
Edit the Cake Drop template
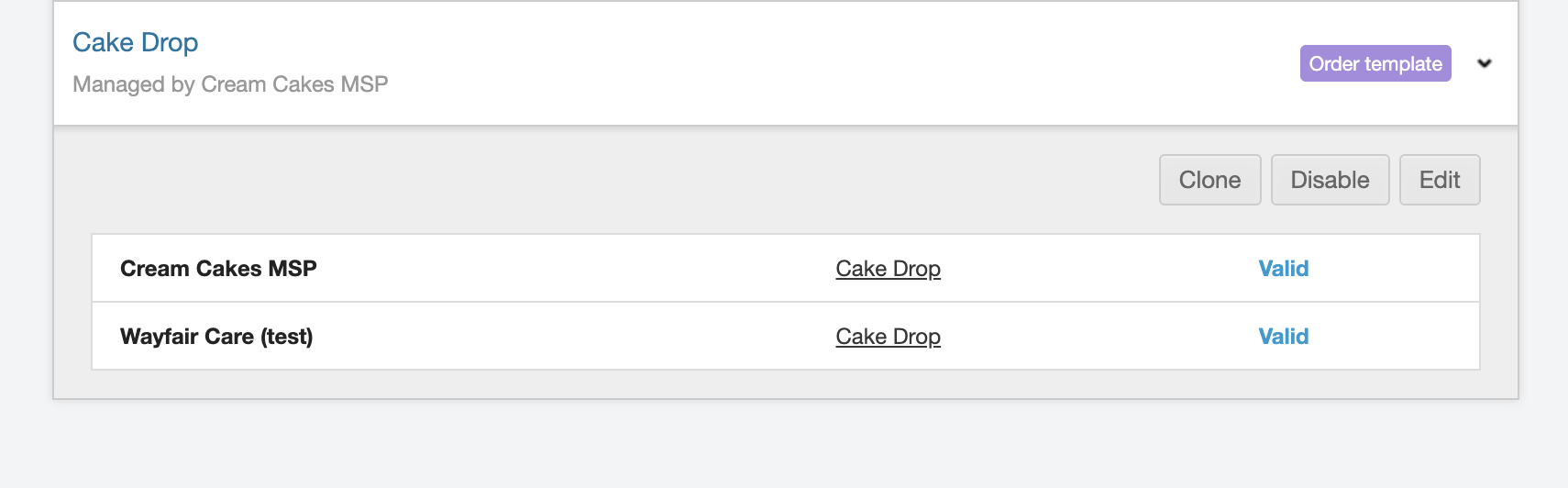pos(1439,180)
